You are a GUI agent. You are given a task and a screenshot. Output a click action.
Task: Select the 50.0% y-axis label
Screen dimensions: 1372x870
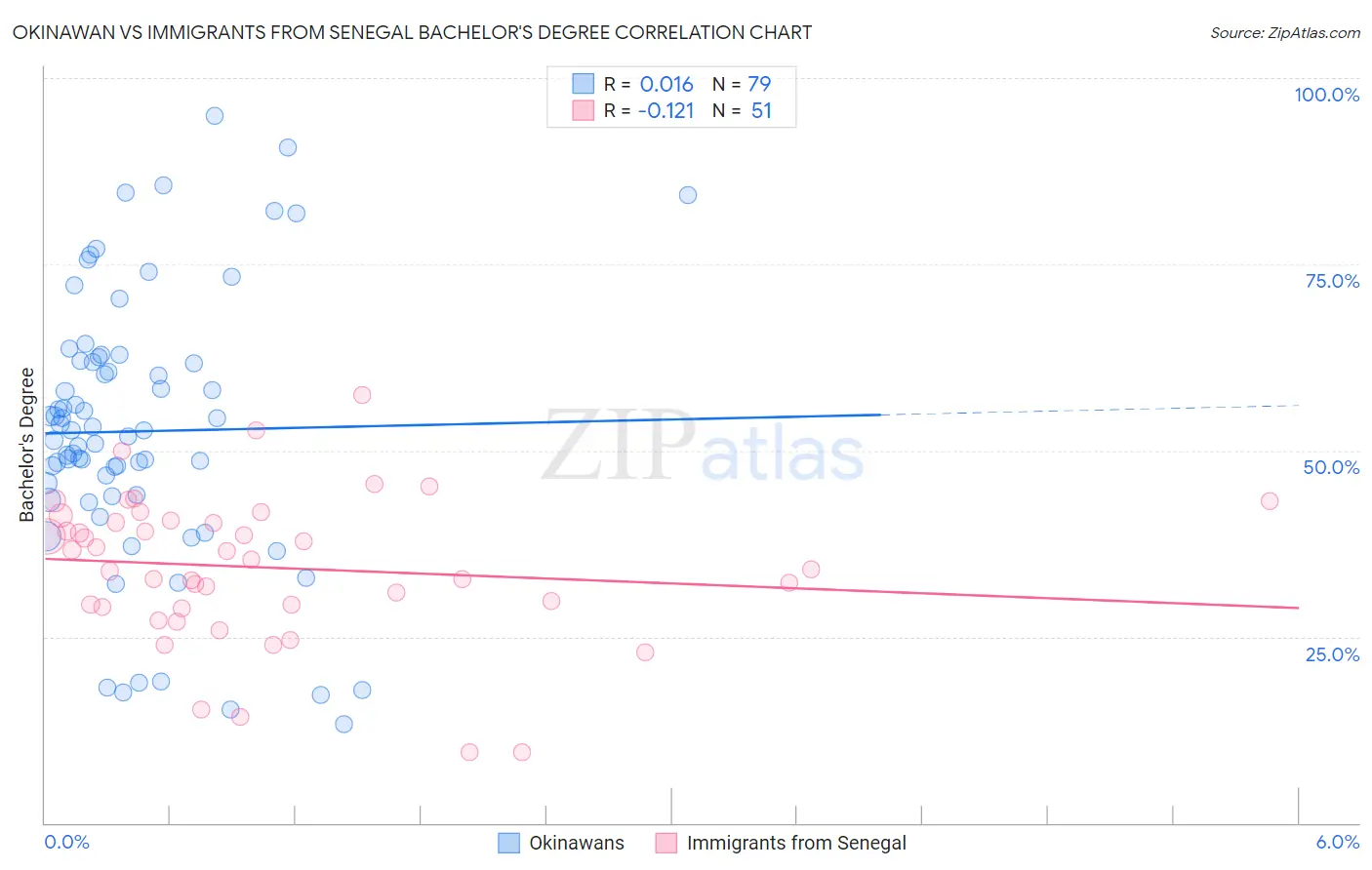(x=1331, y=467)
